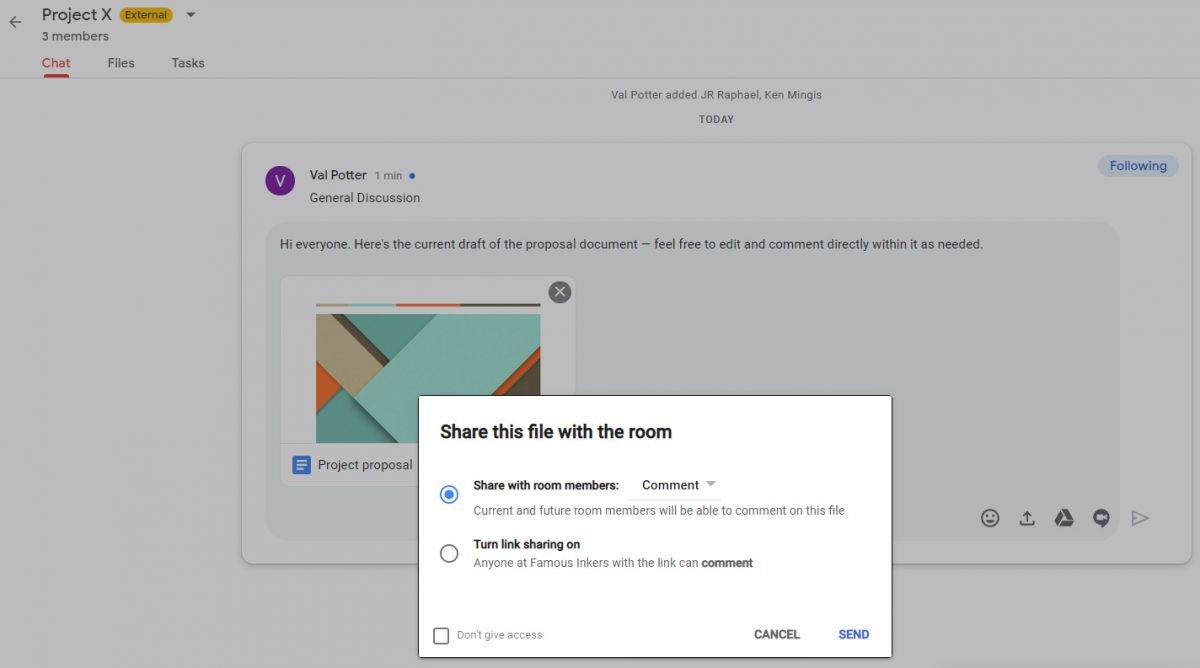Click the CANCEL button in the dialog
The image size is (1200, 668).
pos(777,634)
